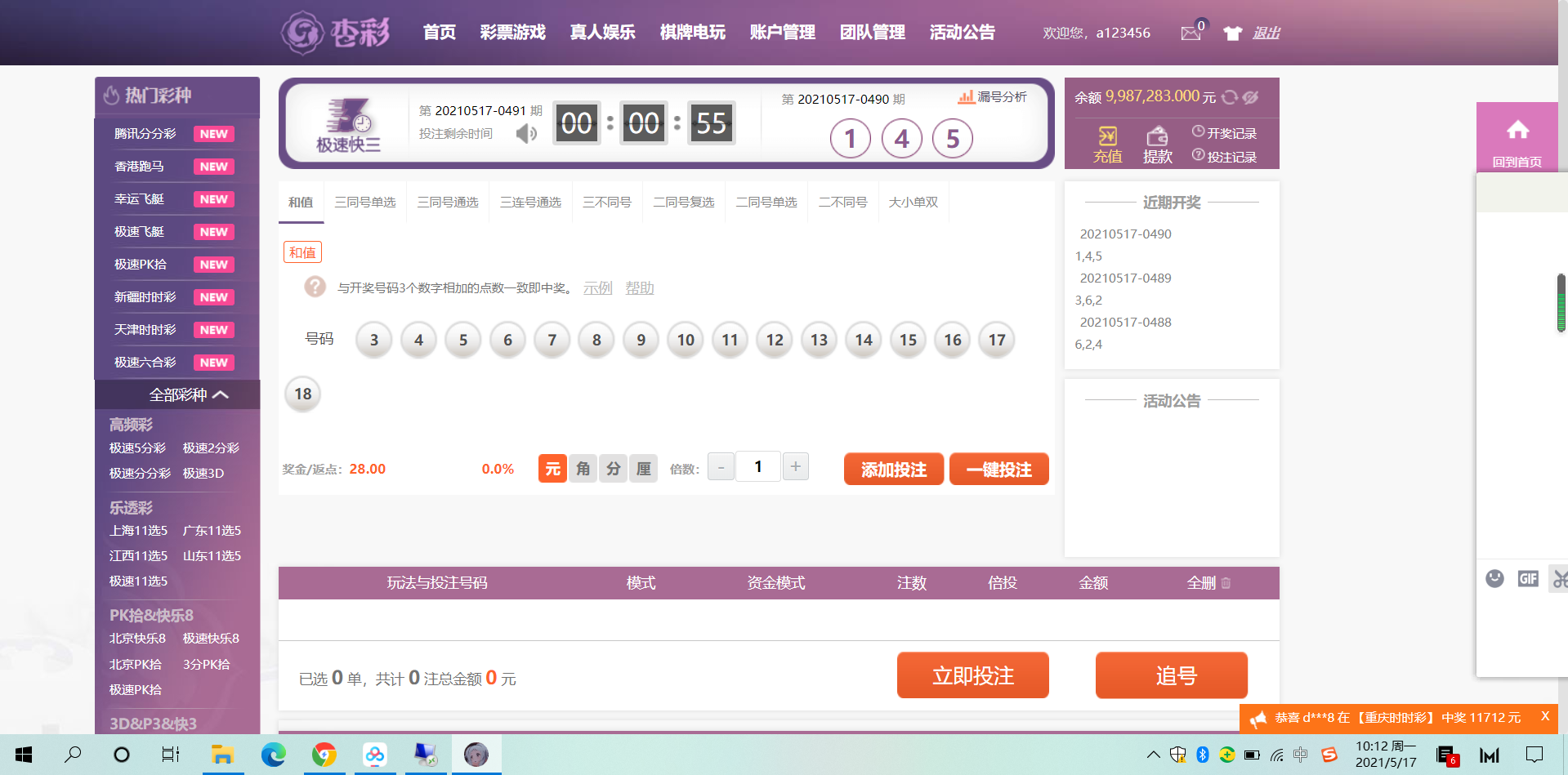Image resolution: width=1568 pixels, height=775 pixels.
Task: Delete all bets with 全删 trash icon
Action: pyautogui.click(x=1226, y=583)
